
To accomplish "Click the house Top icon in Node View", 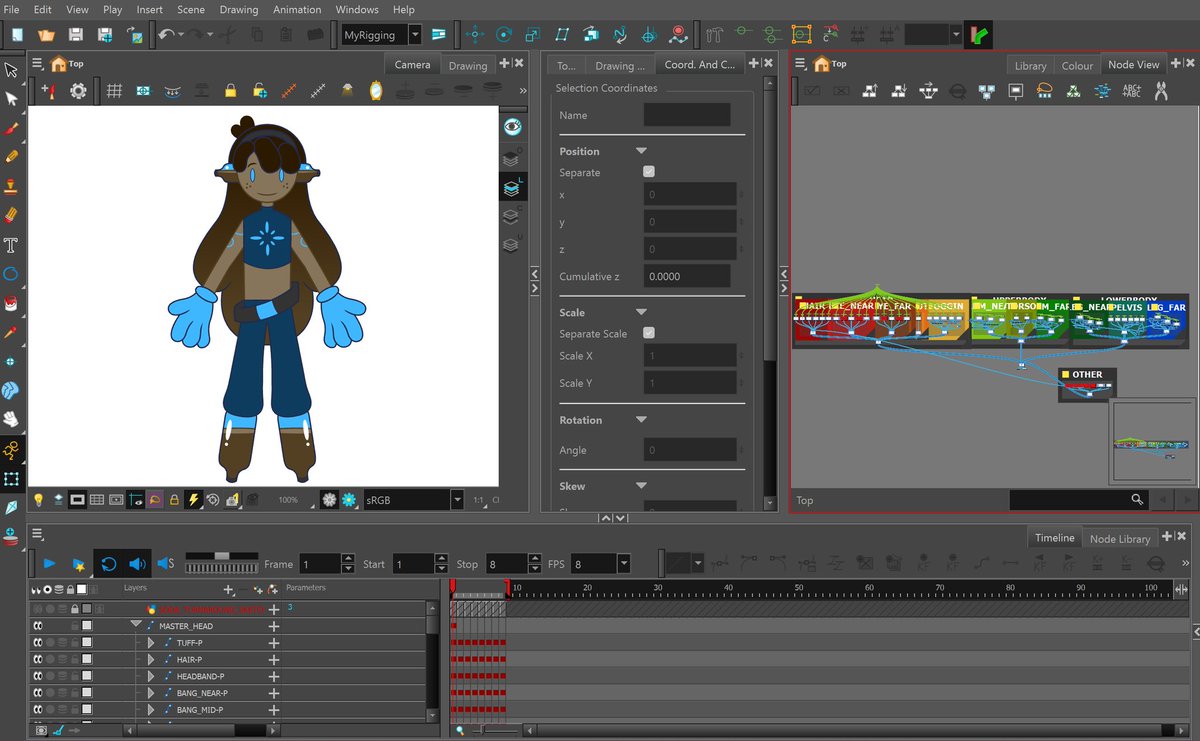I will [821, 64].
